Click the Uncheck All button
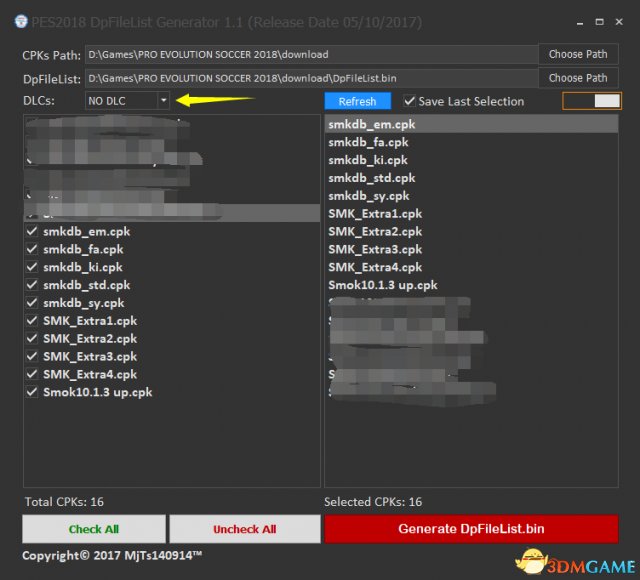 click(x=245, y=529)
